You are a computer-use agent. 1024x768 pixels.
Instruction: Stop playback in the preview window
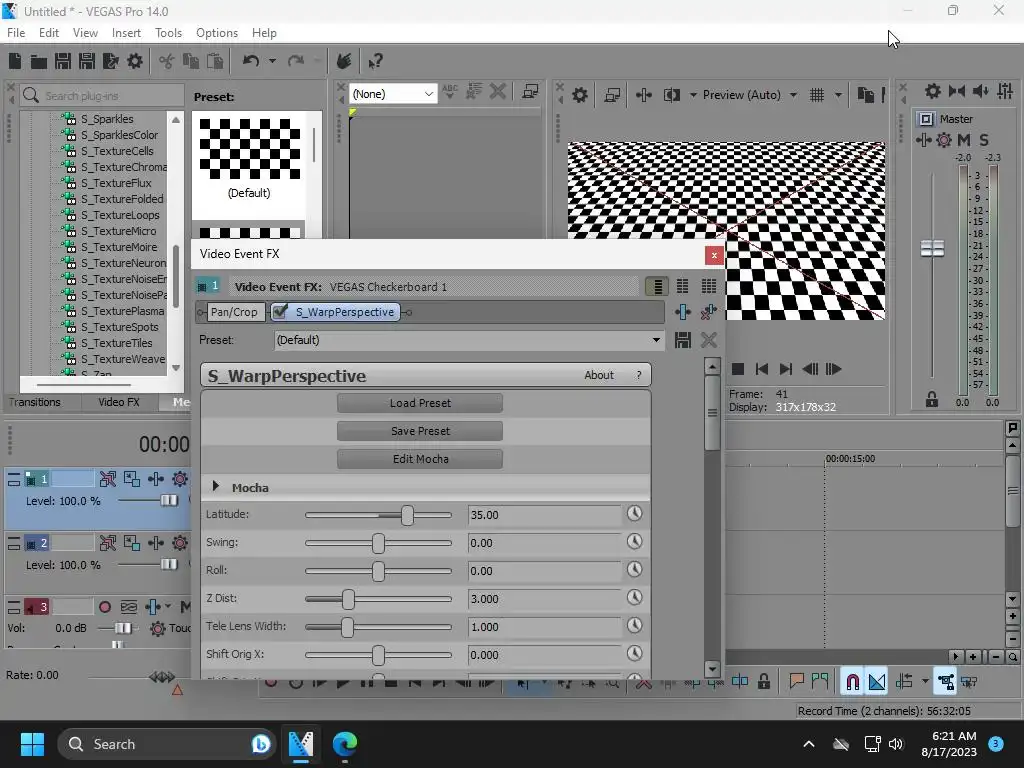point(738,370)
